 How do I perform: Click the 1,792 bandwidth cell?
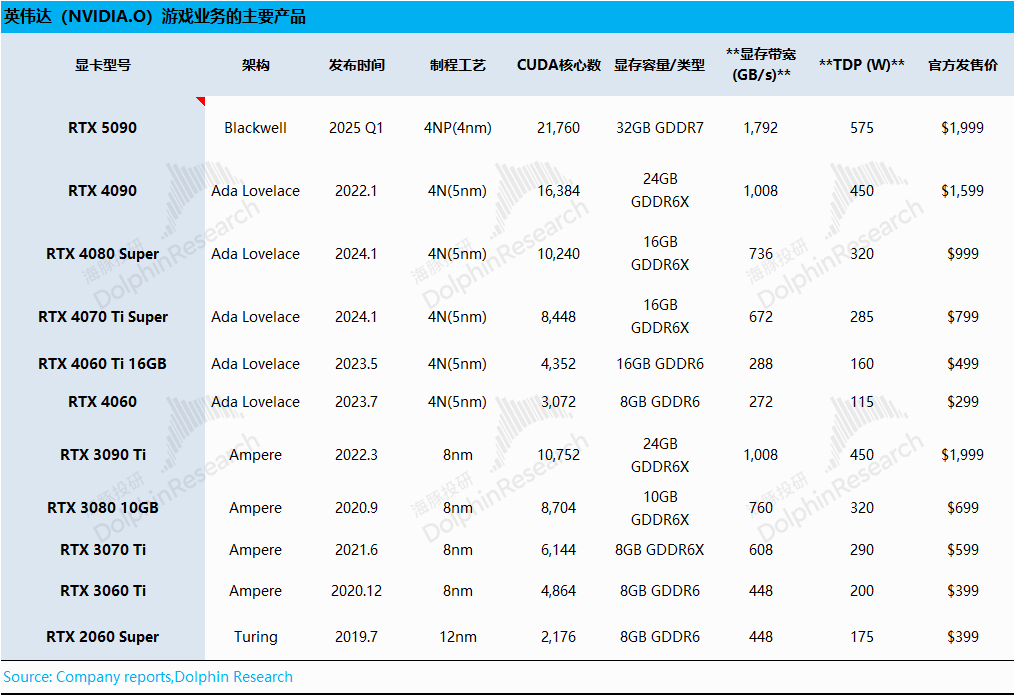tap(761, 128)
